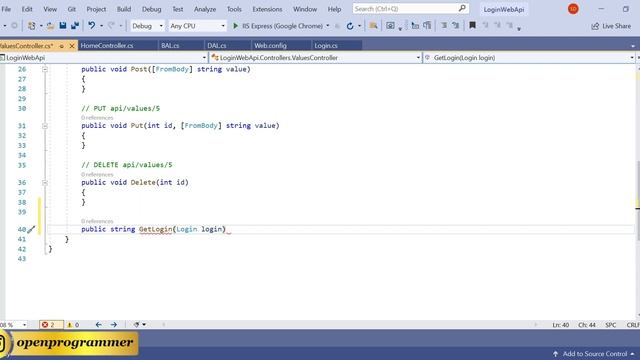Open the File menu
Viewport: 640px width, 360px height.
coord(6,9)
